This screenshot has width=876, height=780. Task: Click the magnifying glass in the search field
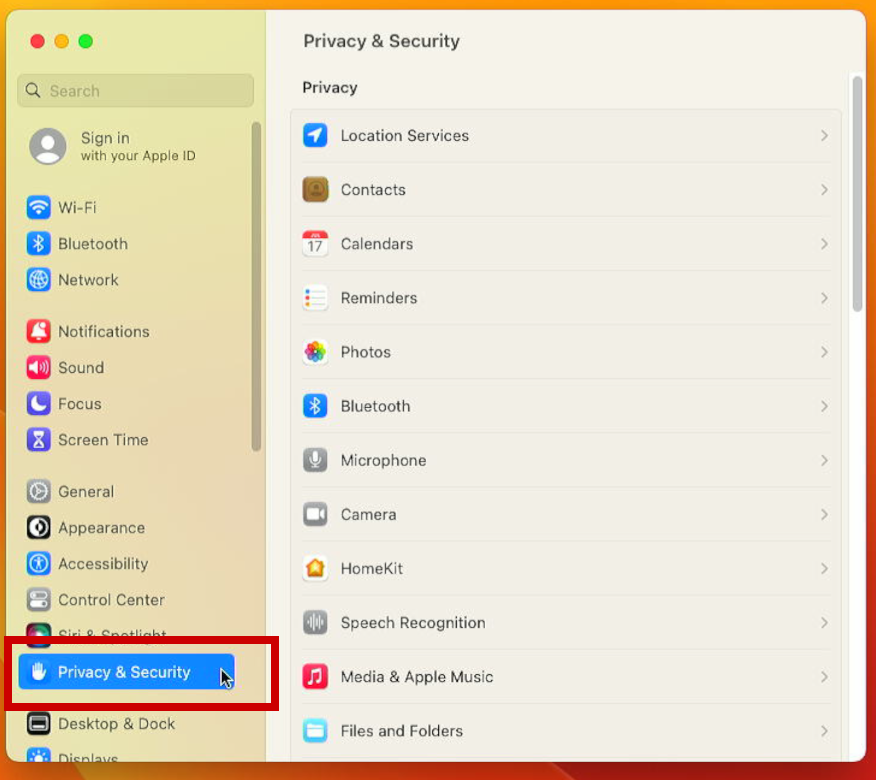click(x=33, y=91)
